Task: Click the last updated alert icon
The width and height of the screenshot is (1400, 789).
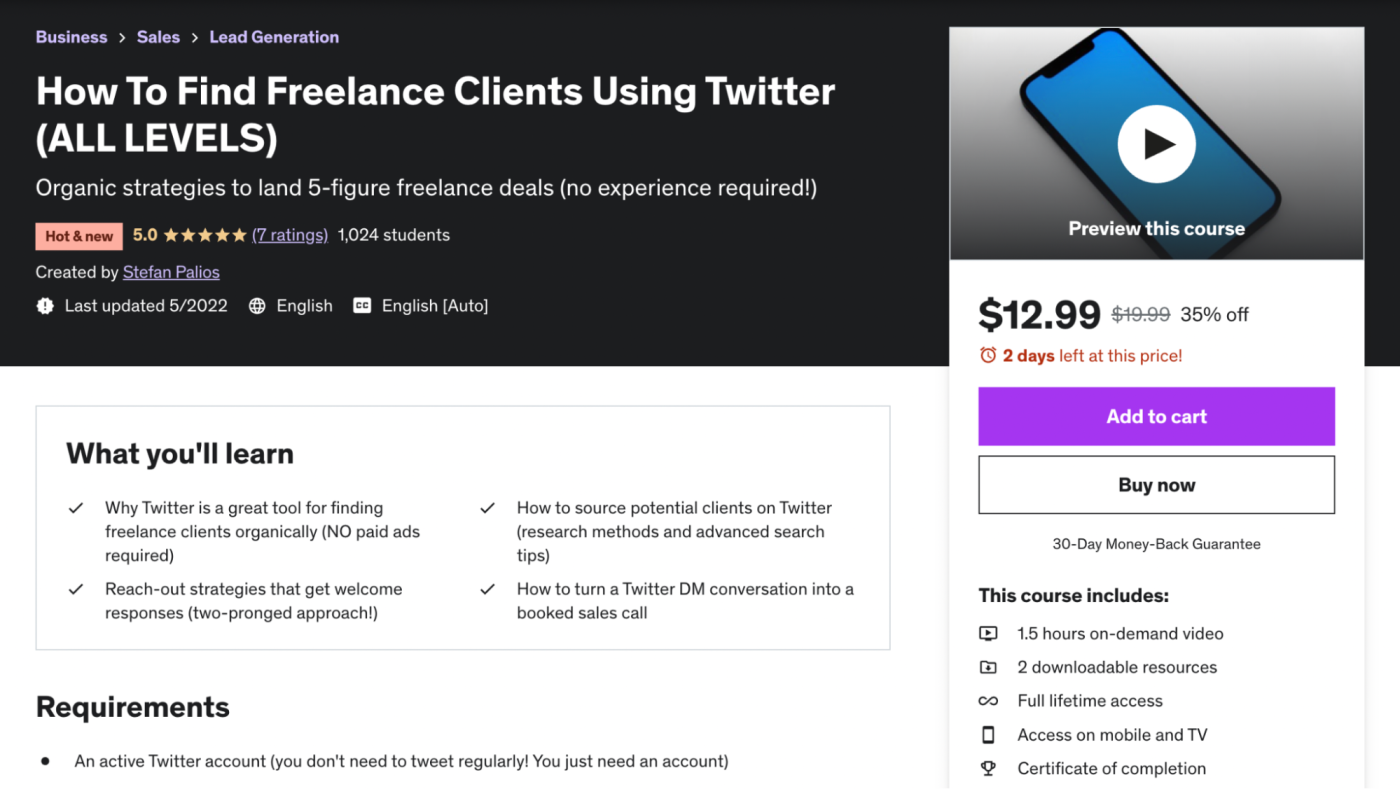Action: [45, 306]
